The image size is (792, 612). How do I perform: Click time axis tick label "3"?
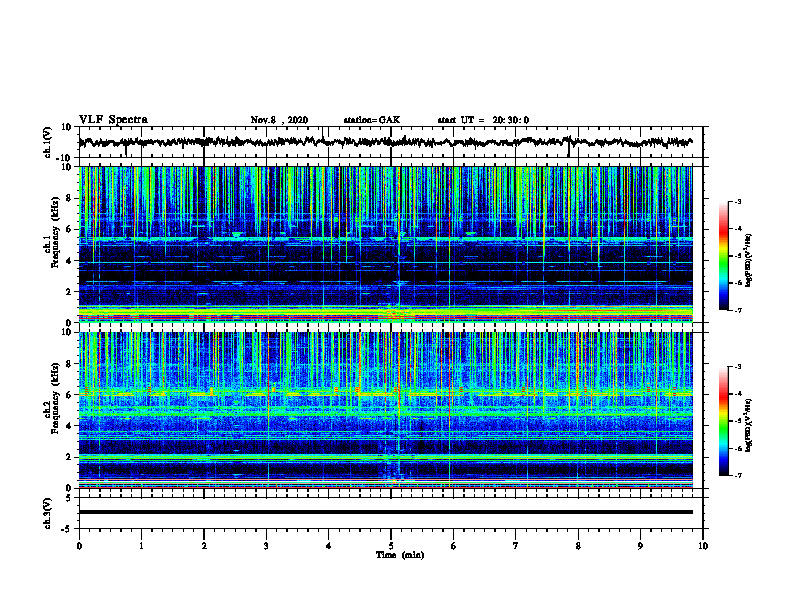[x=266, y=546]
